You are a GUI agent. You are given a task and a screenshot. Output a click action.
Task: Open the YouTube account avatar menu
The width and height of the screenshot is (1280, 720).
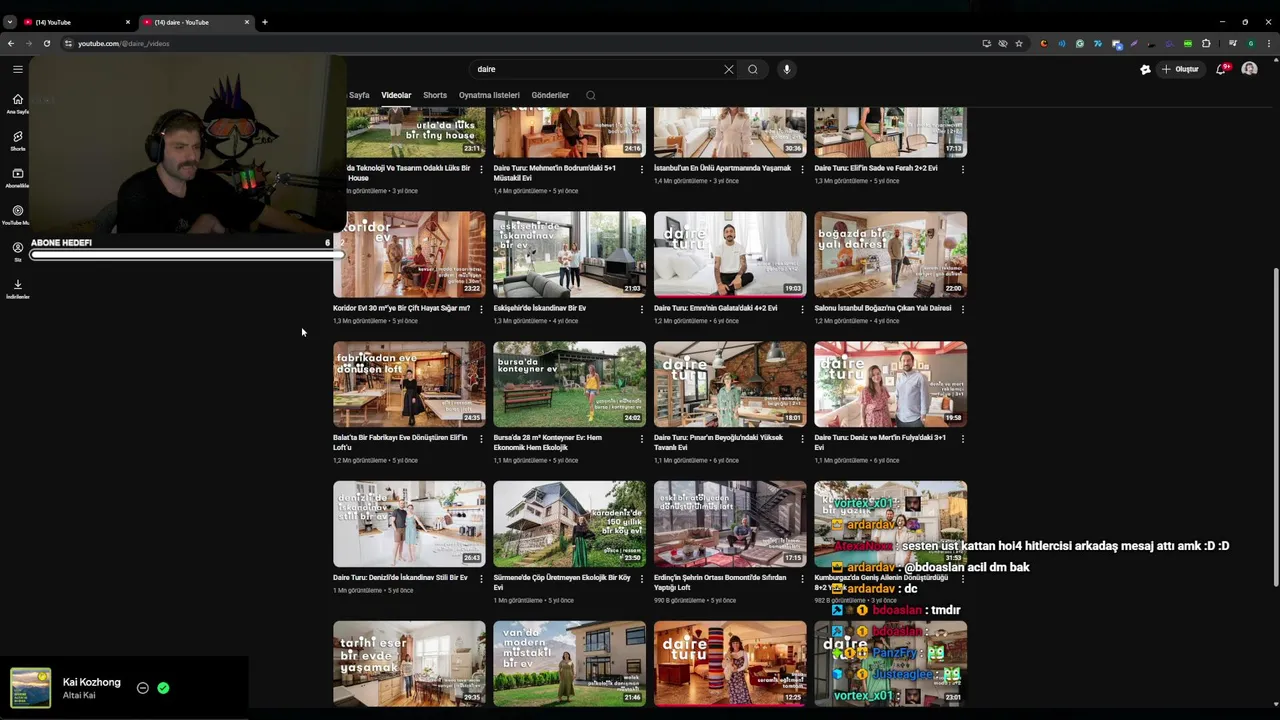coord(1249,69)
